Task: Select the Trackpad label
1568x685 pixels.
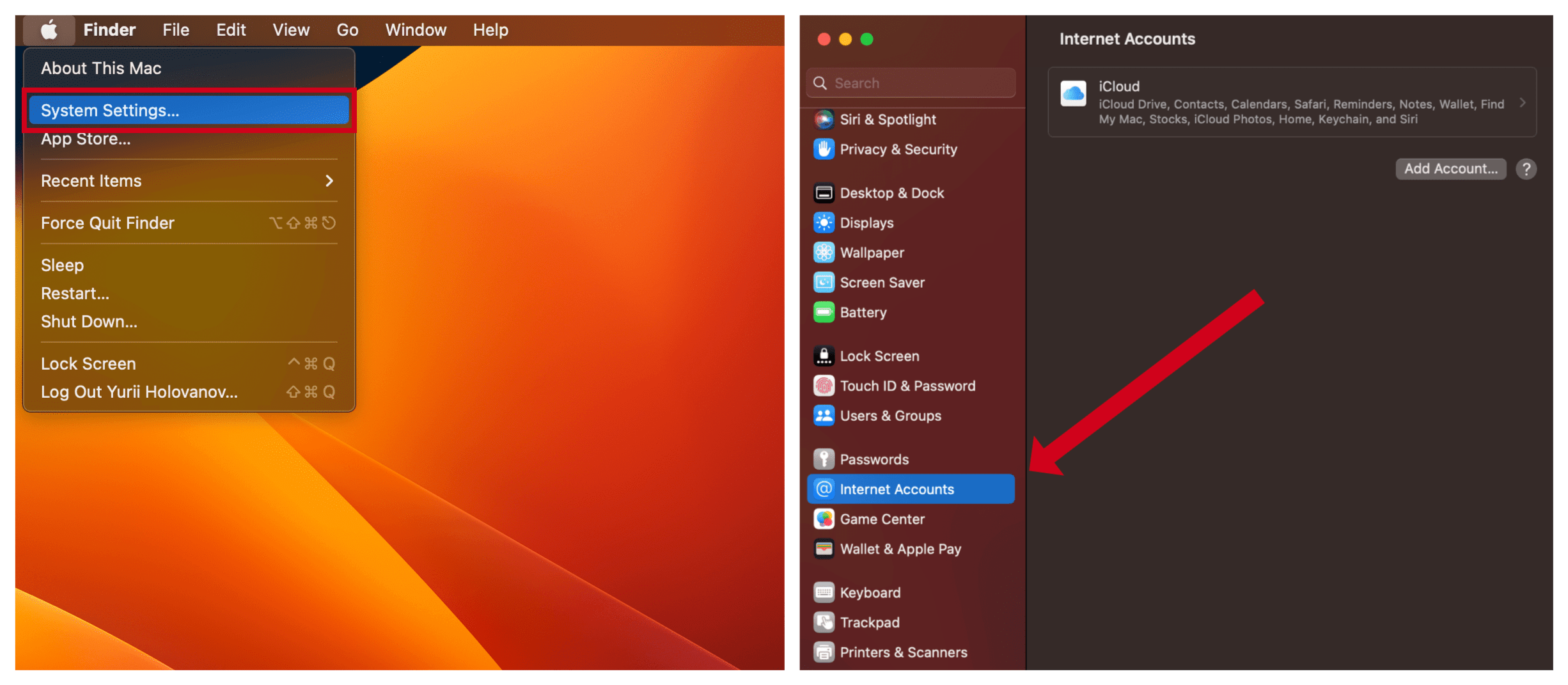Action: 870,622
